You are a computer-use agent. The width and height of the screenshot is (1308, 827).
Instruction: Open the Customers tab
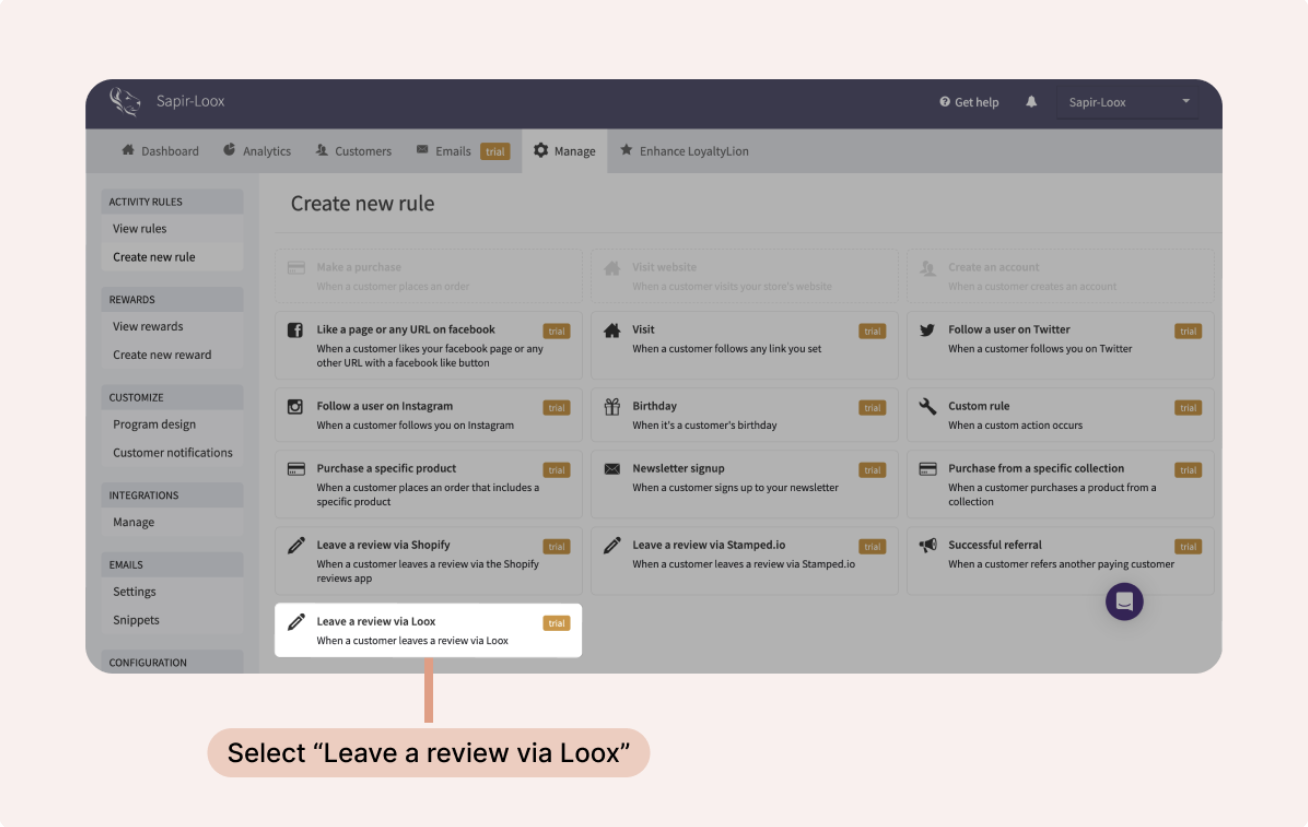(x=354, y=151)
